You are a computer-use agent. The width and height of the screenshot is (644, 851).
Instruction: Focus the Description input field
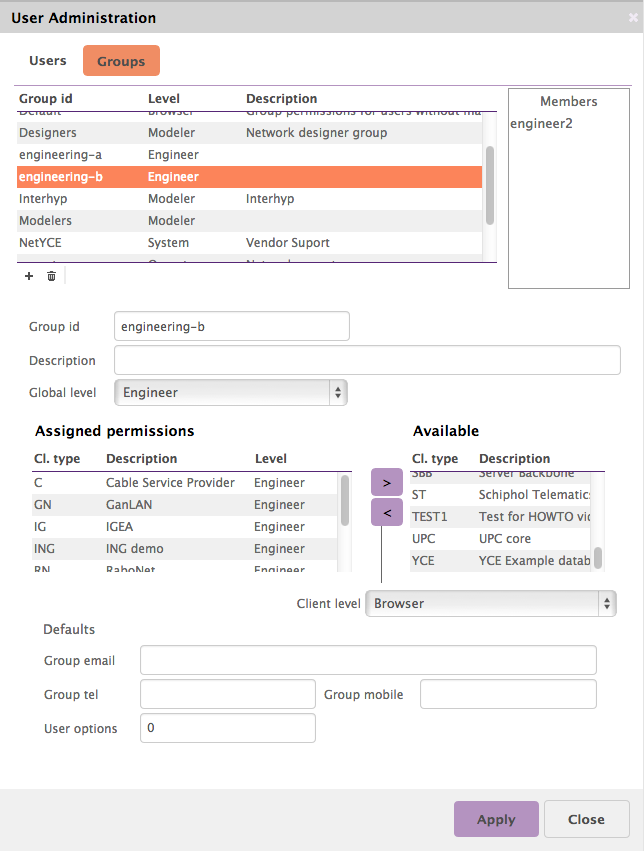tap(367, 361)
